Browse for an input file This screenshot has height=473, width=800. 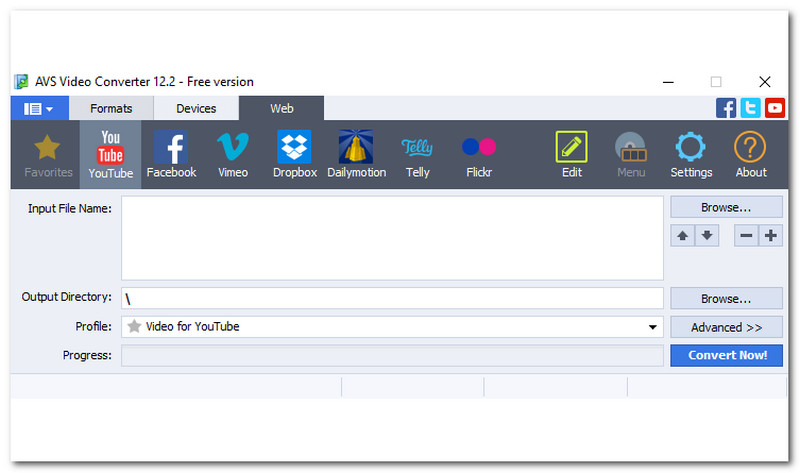(726, 207)
